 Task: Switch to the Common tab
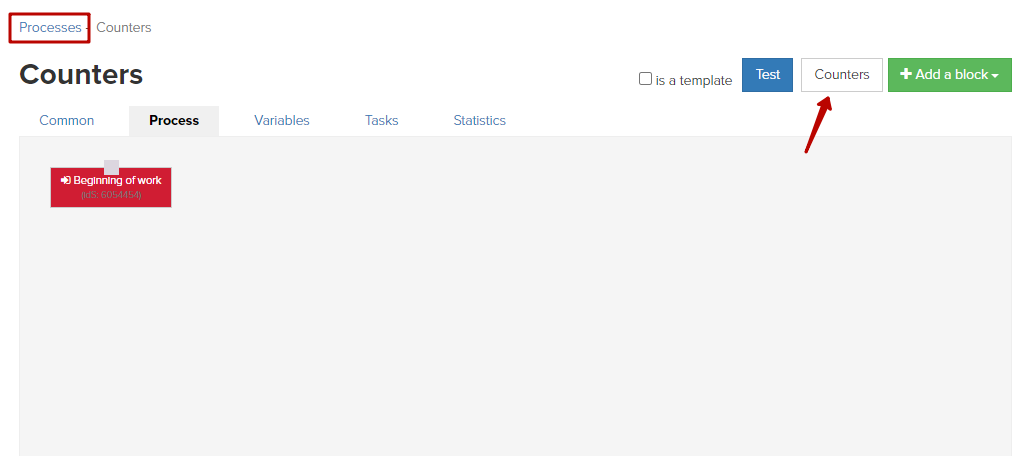(x=67, y=120)
